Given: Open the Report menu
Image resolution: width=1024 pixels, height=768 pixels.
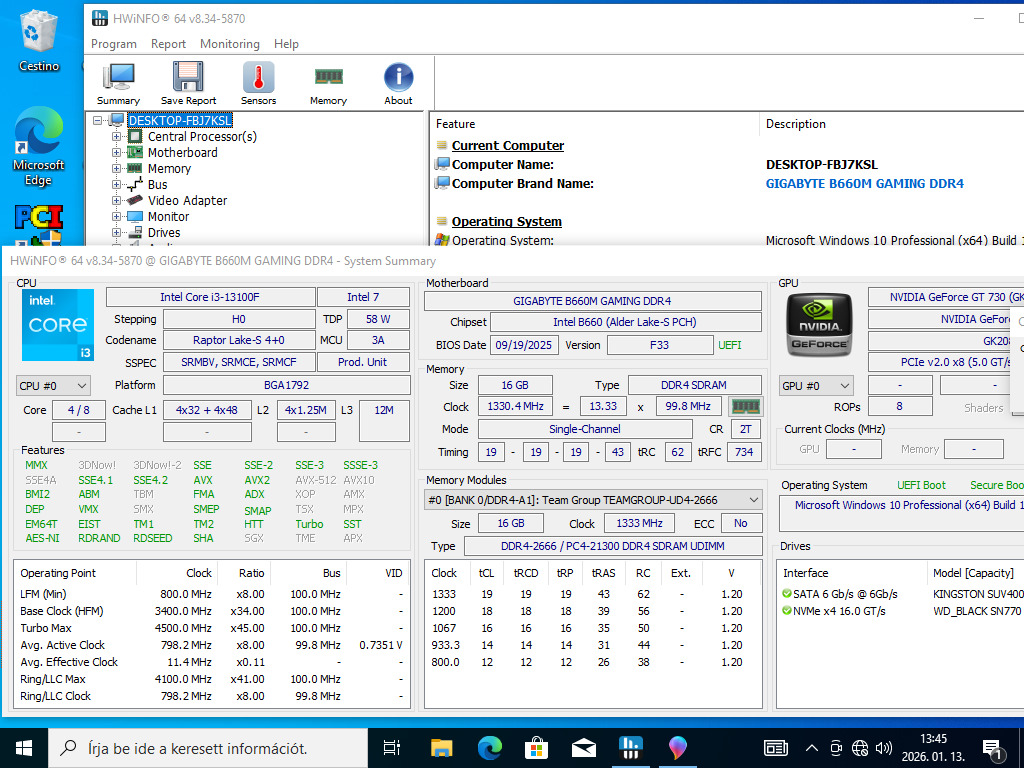Looking at the screenshot, I should pyautogui.click(x=168, y=44).
